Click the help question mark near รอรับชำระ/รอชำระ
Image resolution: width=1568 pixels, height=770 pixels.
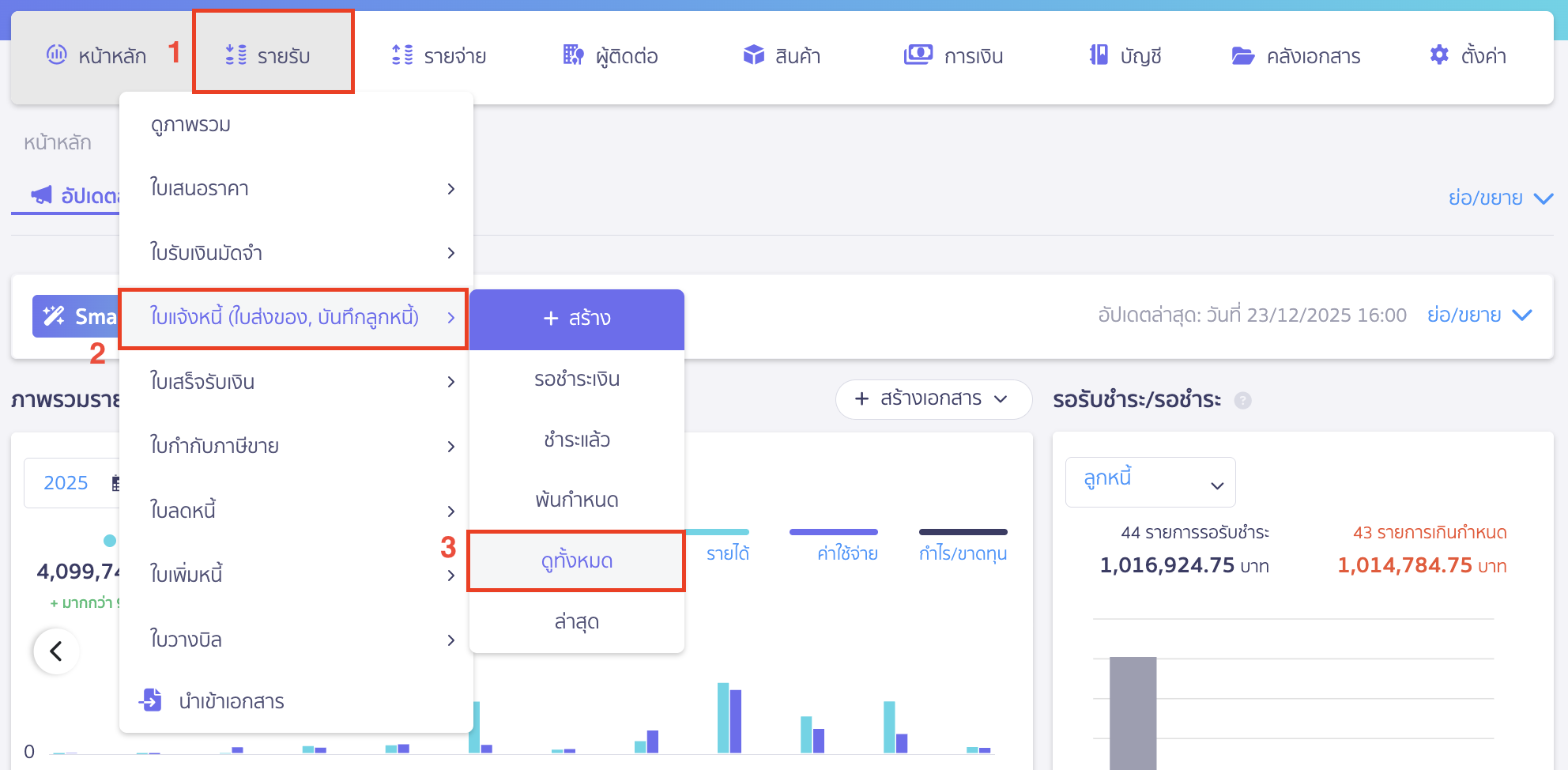coord(1242,401)
